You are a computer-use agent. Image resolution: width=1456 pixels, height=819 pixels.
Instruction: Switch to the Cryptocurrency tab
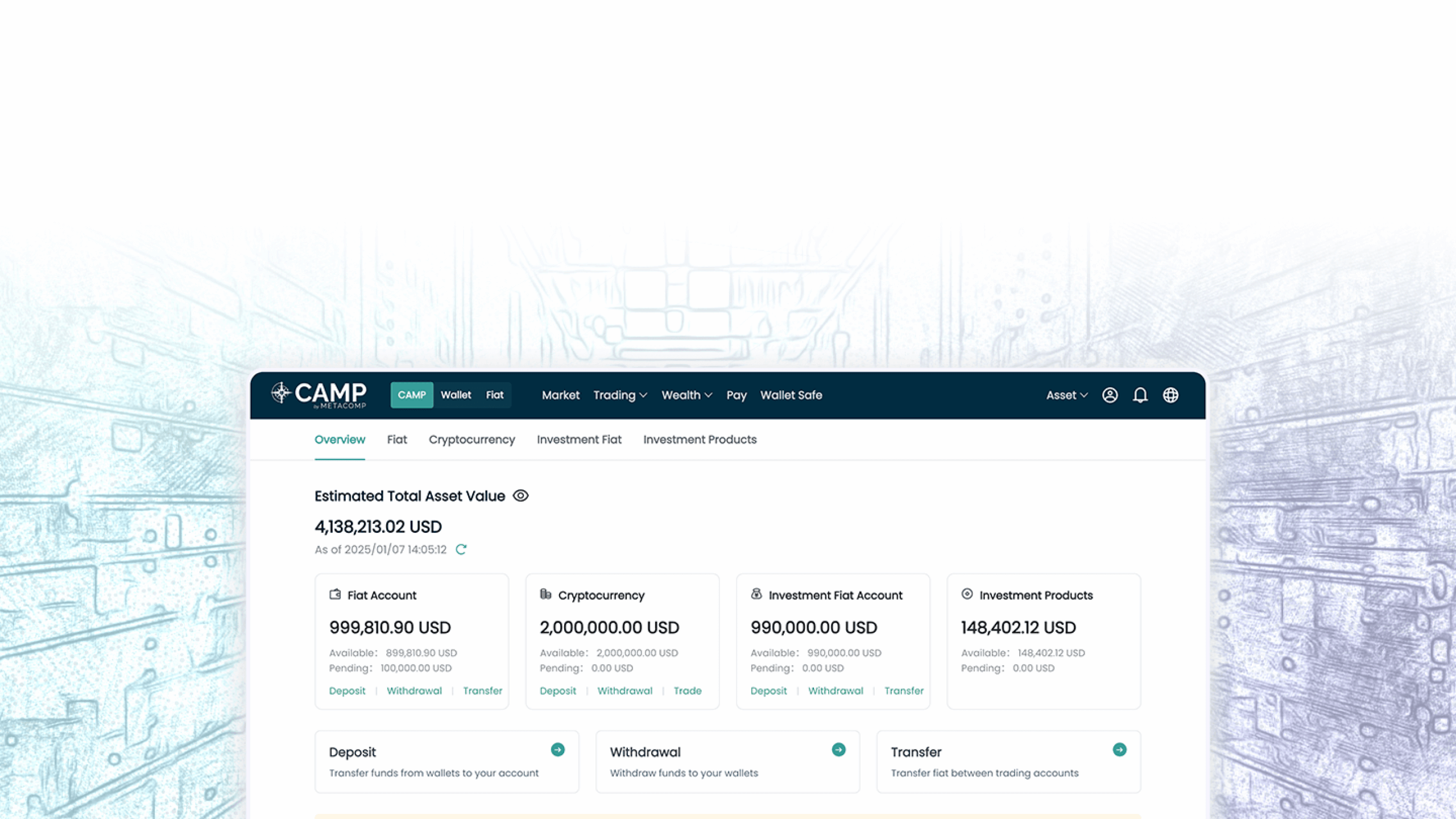pyautogui.click(x=471, y=440)
